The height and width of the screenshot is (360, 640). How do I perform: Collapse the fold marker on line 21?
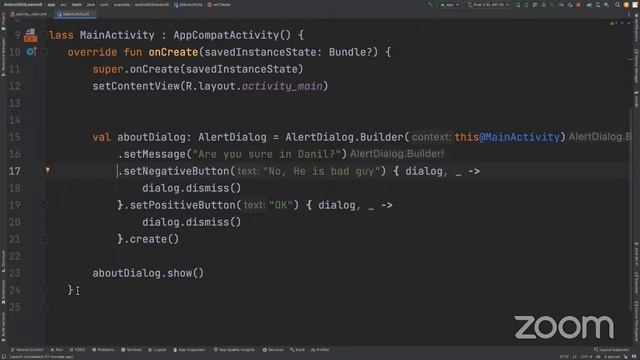(x=44, y=239)
